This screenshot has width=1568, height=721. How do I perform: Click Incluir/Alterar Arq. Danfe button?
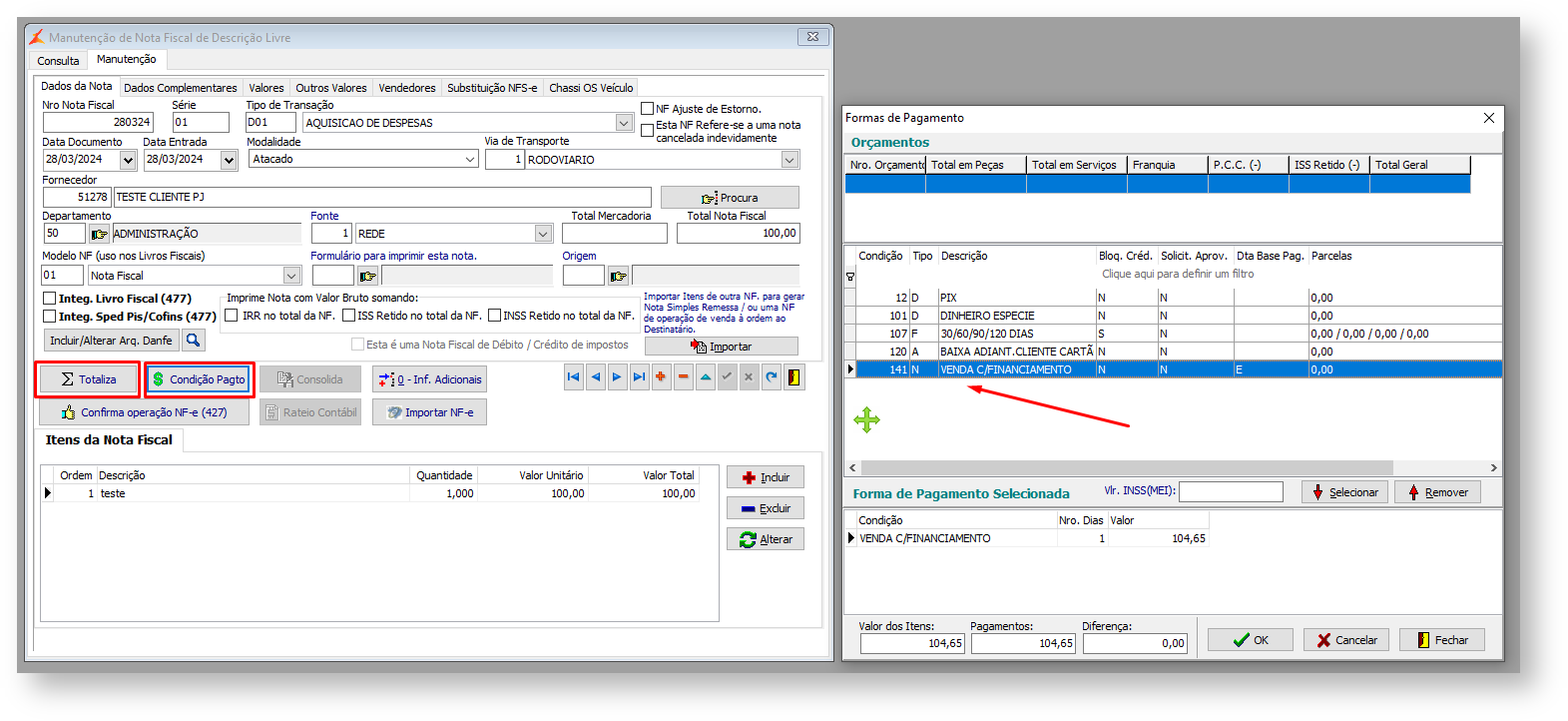tap(111, 341)
